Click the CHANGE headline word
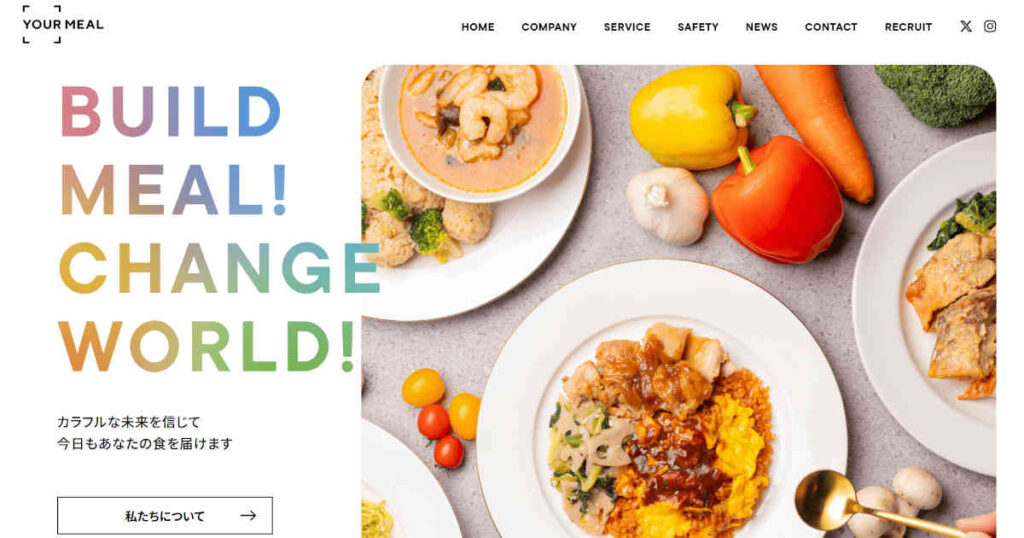The height and width of the screenshot is (538, 1024). tap(220, 268)
